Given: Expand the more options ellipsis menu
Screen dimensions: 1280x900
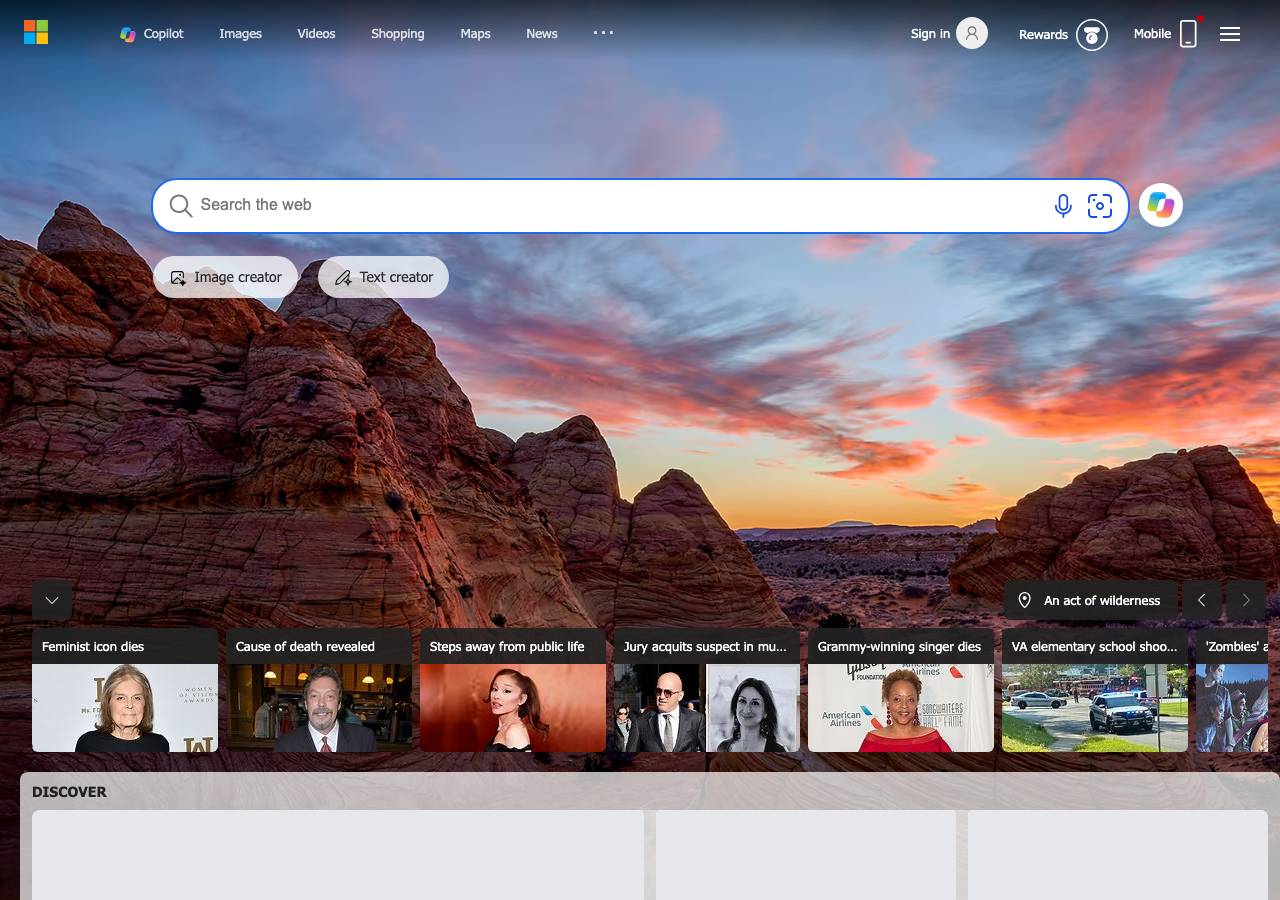Looking at the screenshot, I should click(603, 33).
